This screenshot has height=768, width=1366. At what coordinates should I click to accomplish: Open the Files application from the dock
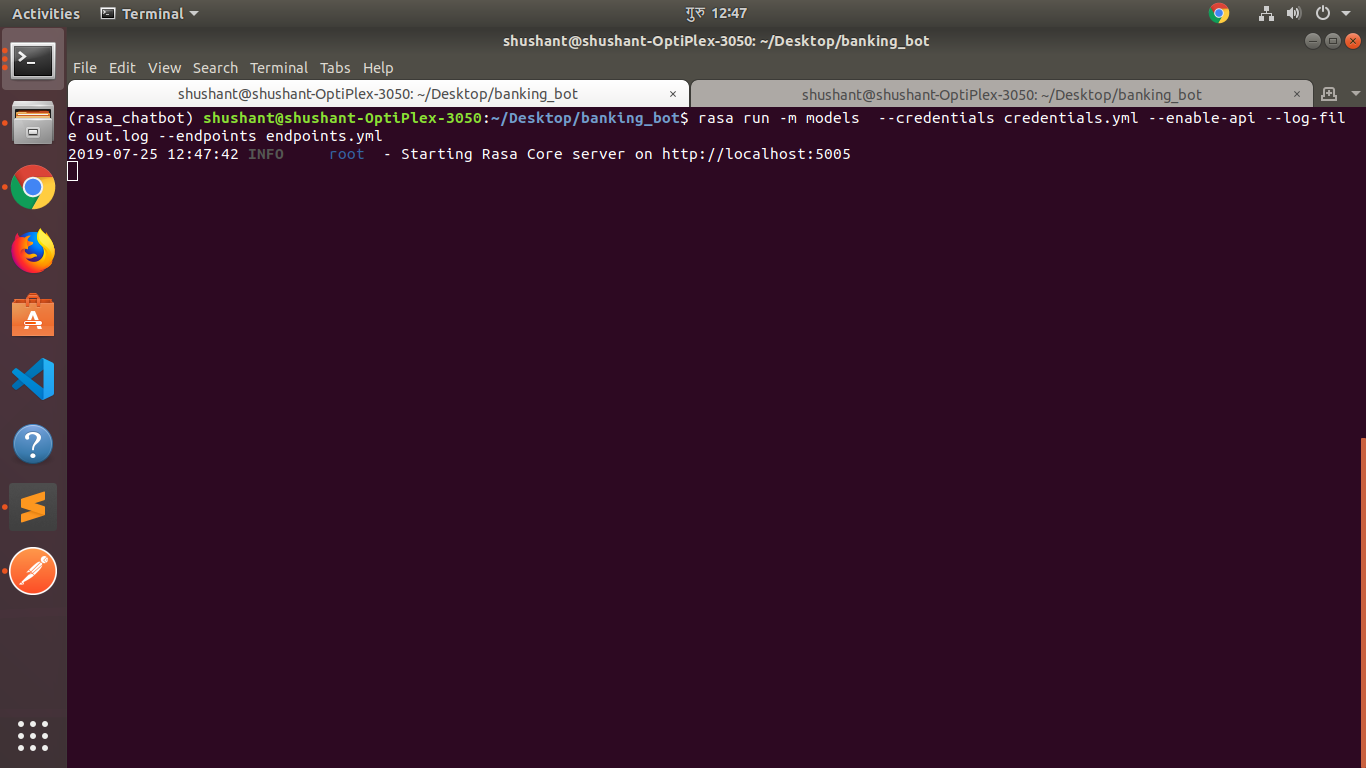click(33, 123)
